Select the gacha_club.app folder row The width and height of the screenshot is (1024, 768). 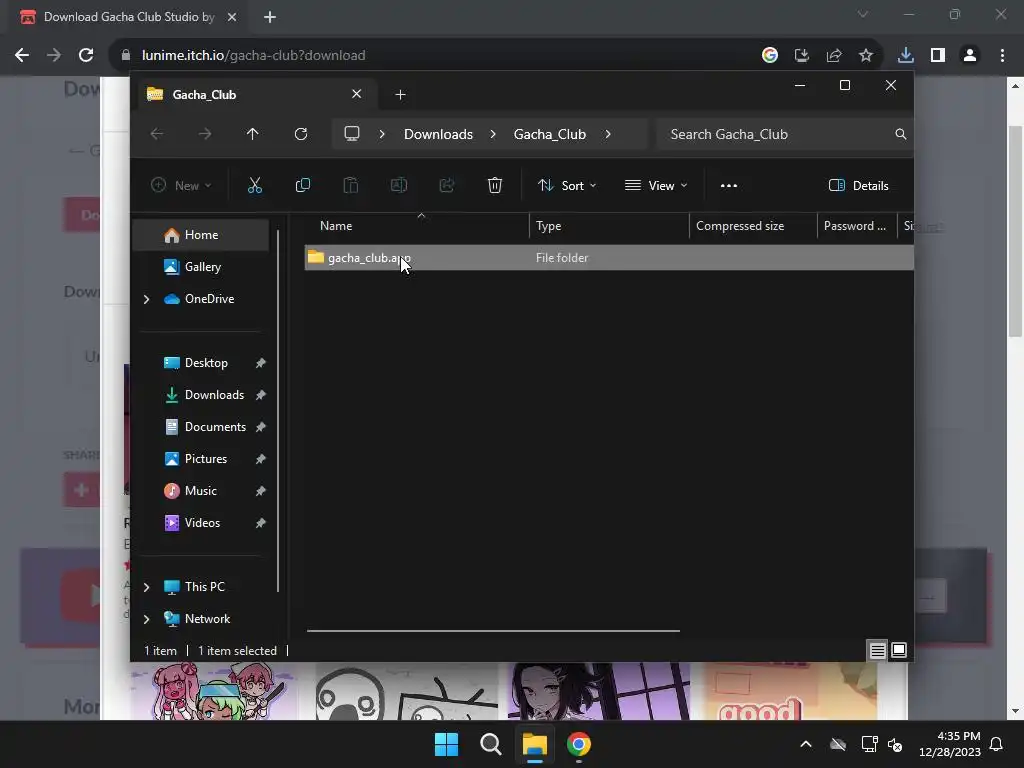pos(609,258)
